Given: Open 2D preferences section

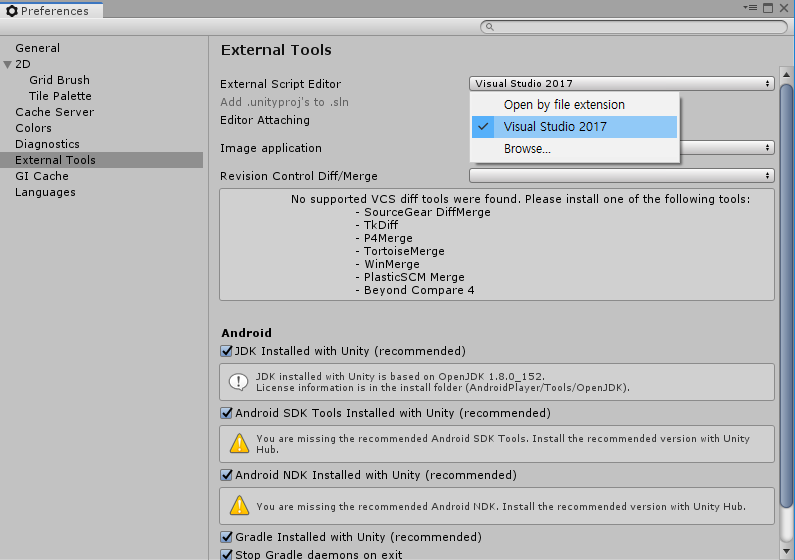Looking at the screenshot, I should (23, 64).
